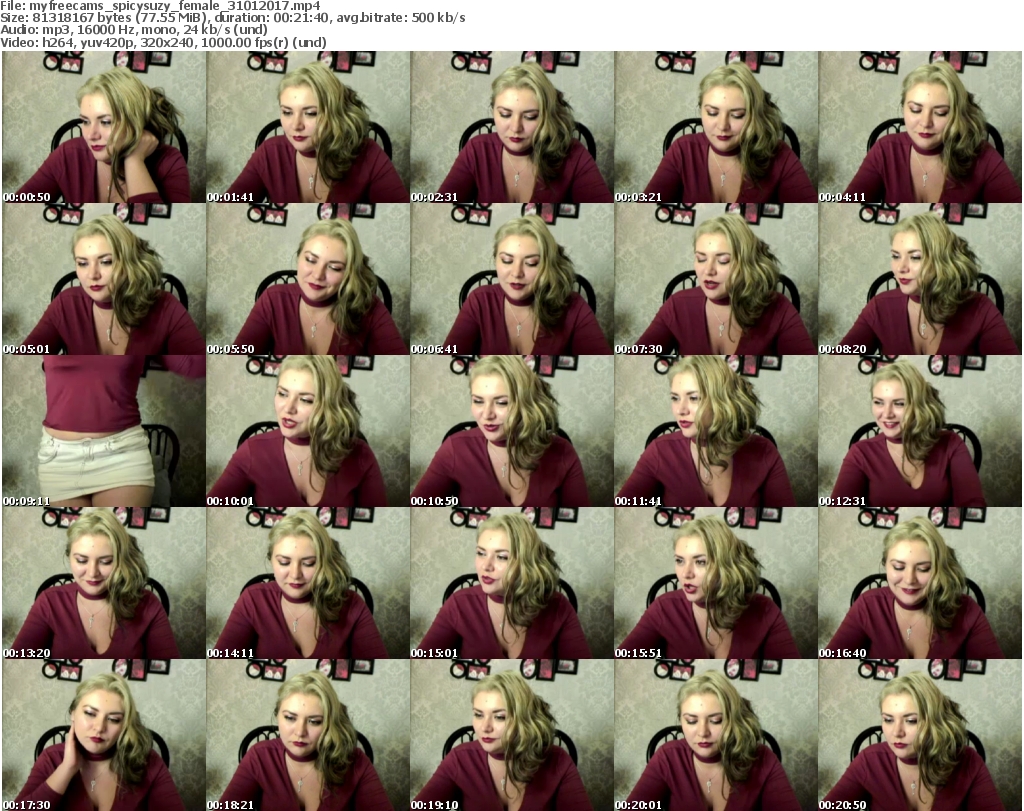Open the thumbnail frame stamped 00:02:31

[x=511, y=127]
